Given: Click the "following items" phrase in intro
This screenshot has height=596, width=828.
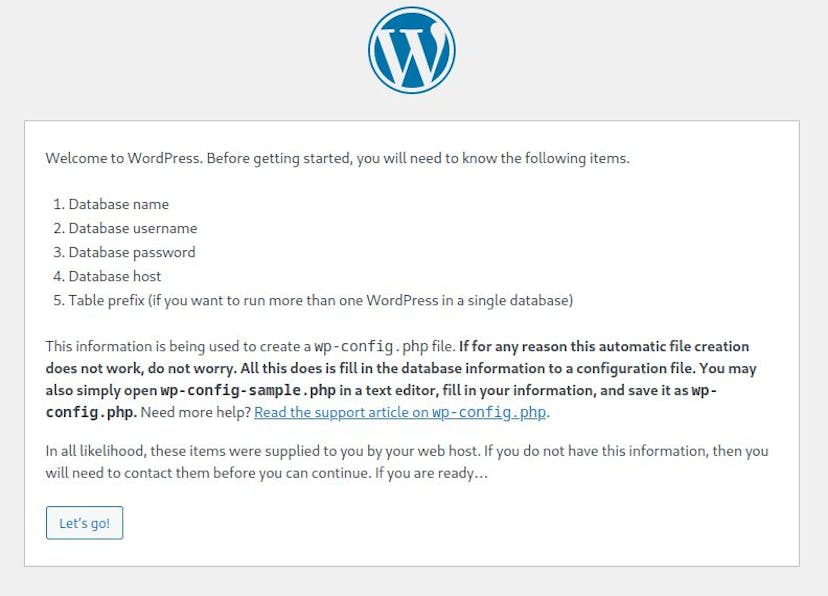Looking at the screenshot, I should pos(577,158).
